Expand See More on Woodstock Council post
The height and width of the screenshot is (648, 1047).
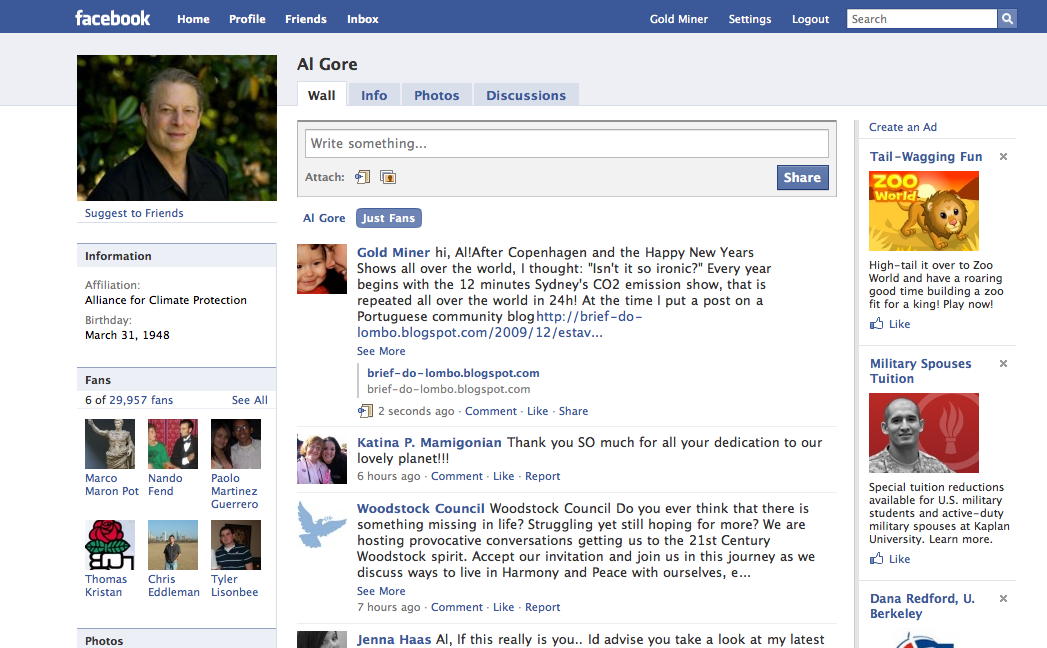pyautogui.click(x=381, y=591)
